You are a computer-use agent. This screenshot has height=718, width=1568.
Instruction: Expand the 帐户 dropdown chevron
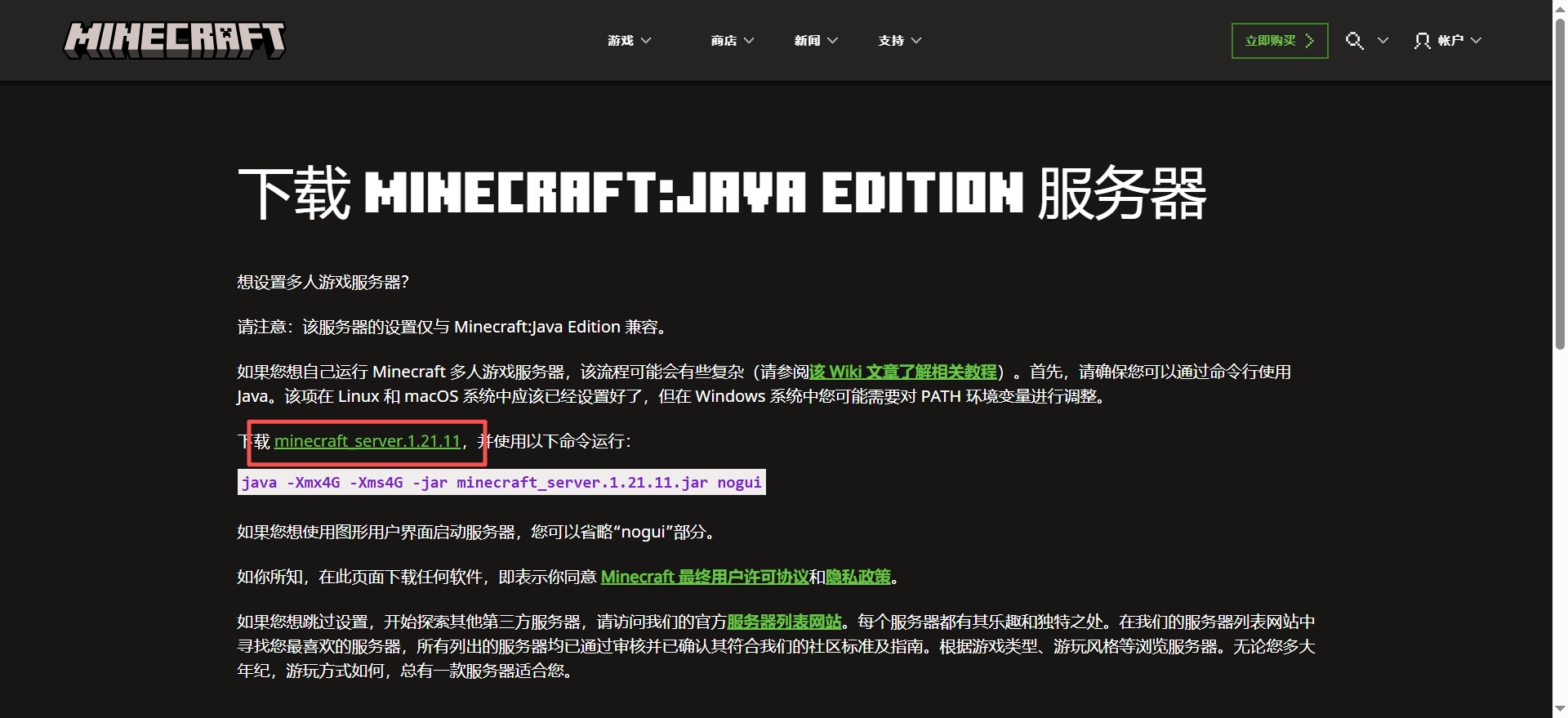pos(1476,40)
